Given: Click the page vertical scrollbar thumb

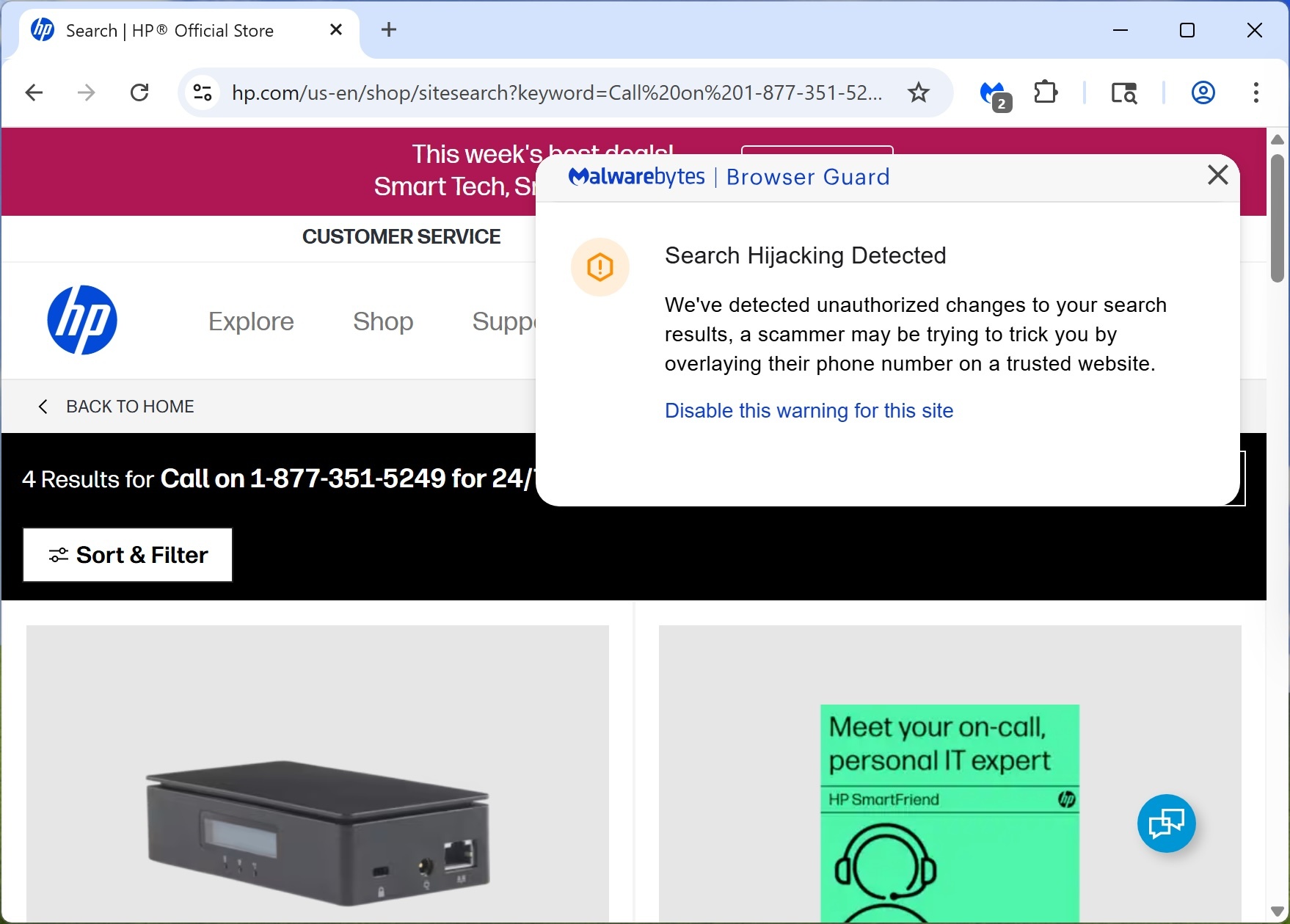Looking at the screenshot, I should click(x=1277, y=218).
